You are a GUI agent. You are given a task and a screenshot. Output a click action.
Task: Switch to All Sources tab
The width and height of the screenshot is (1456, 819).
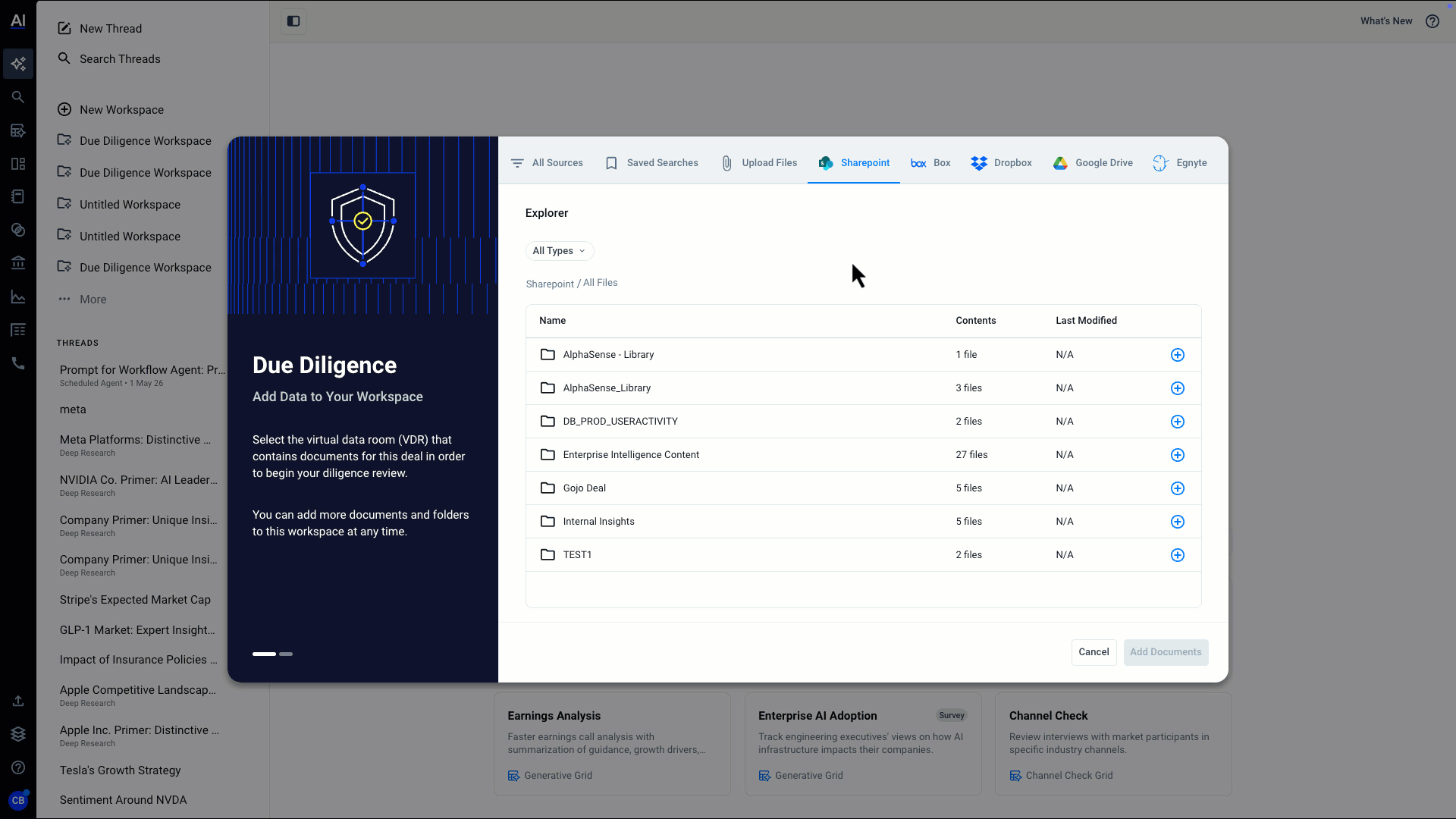[547, 163]
